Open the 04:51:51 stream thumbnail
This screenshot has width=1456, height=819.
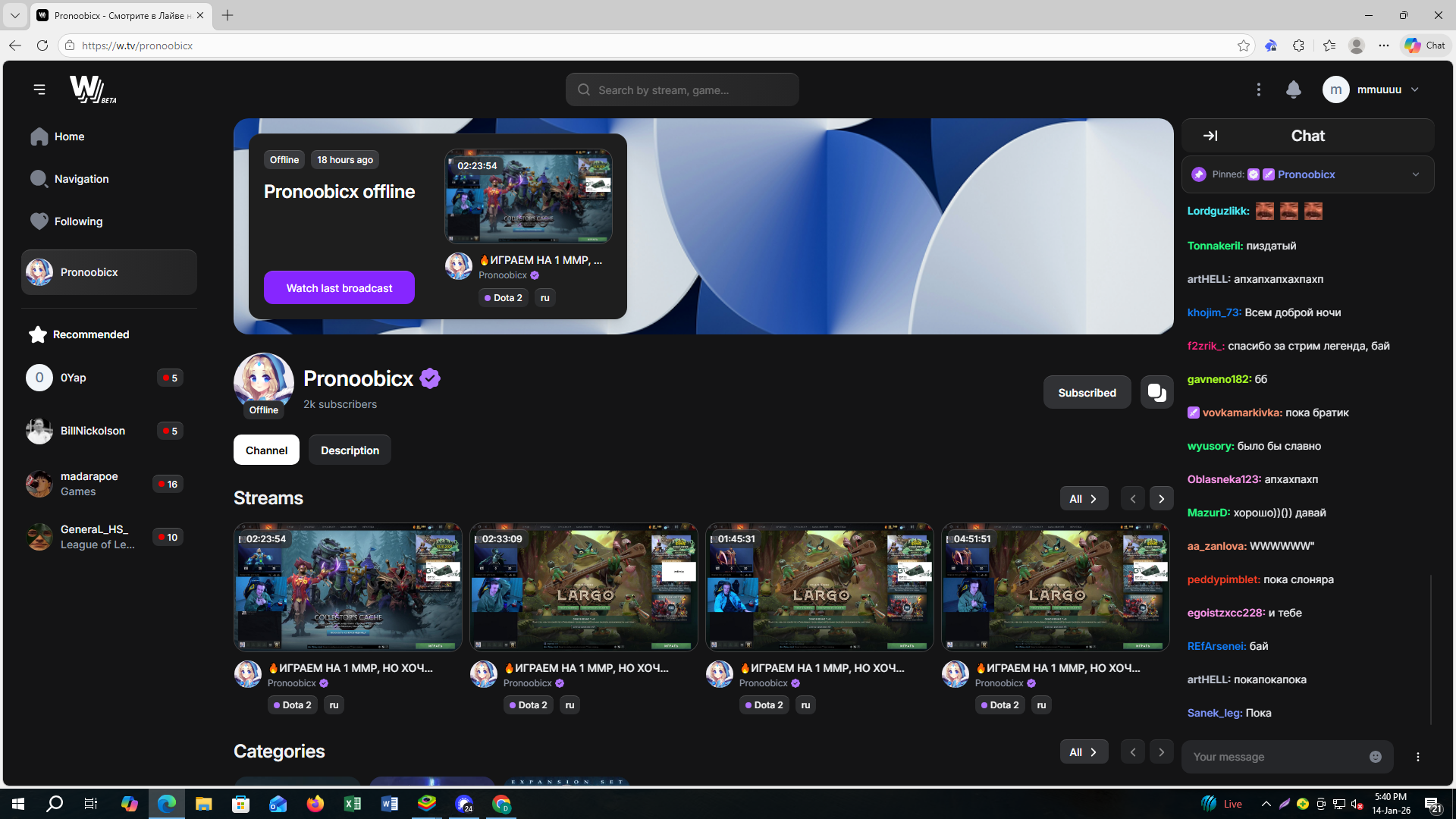click(1055, 587)
